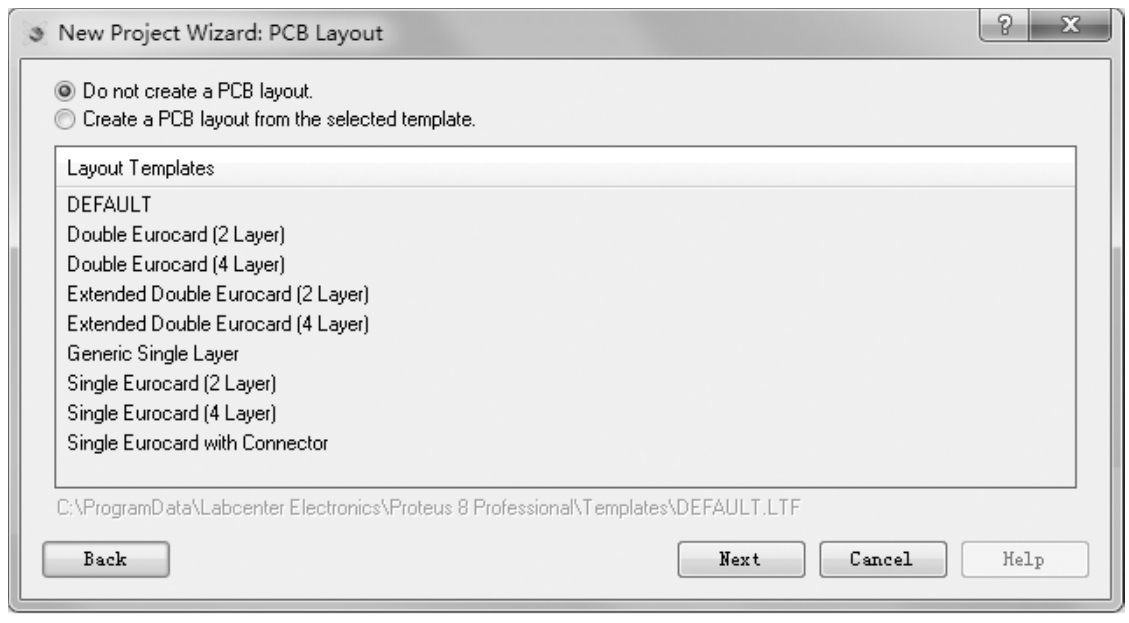
Task: Cancel the project wizard
Action: pos(882,559)
